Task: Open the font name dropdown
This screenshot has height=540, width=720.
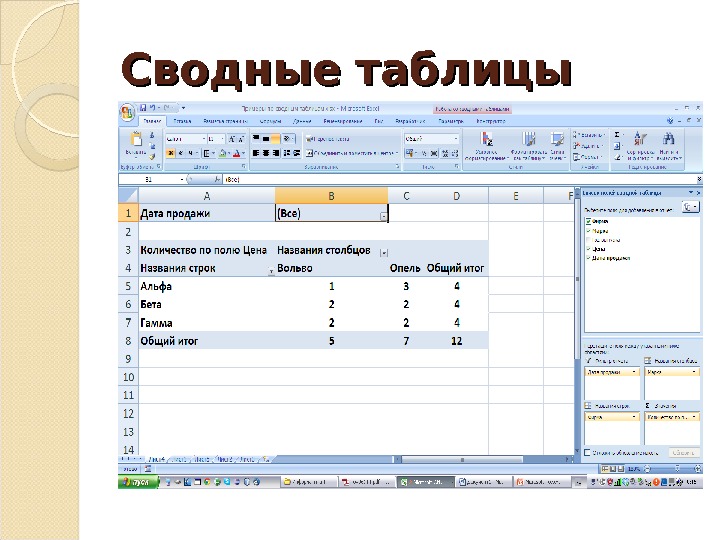Action: click(x=204, y=139)
